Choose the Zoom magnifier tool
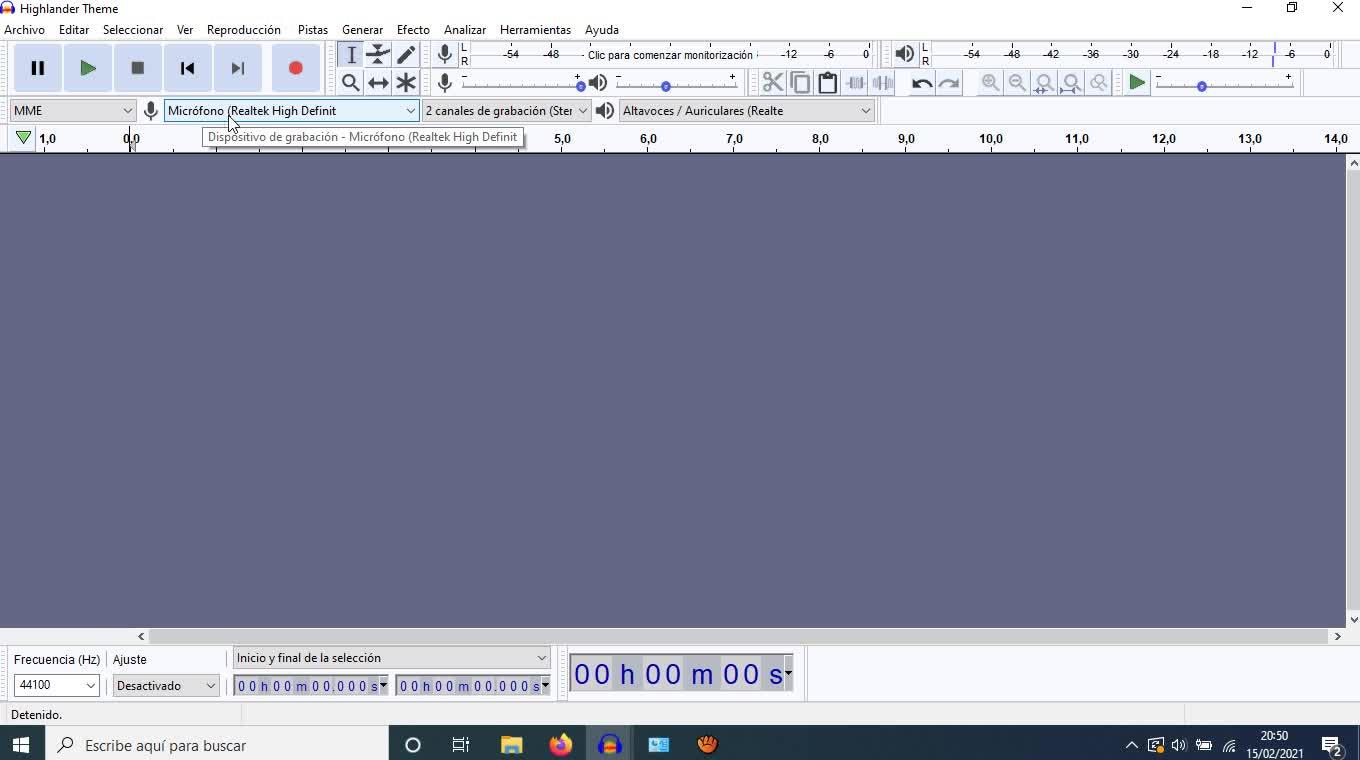This screenshot has height=760, width=1360. 350,83
